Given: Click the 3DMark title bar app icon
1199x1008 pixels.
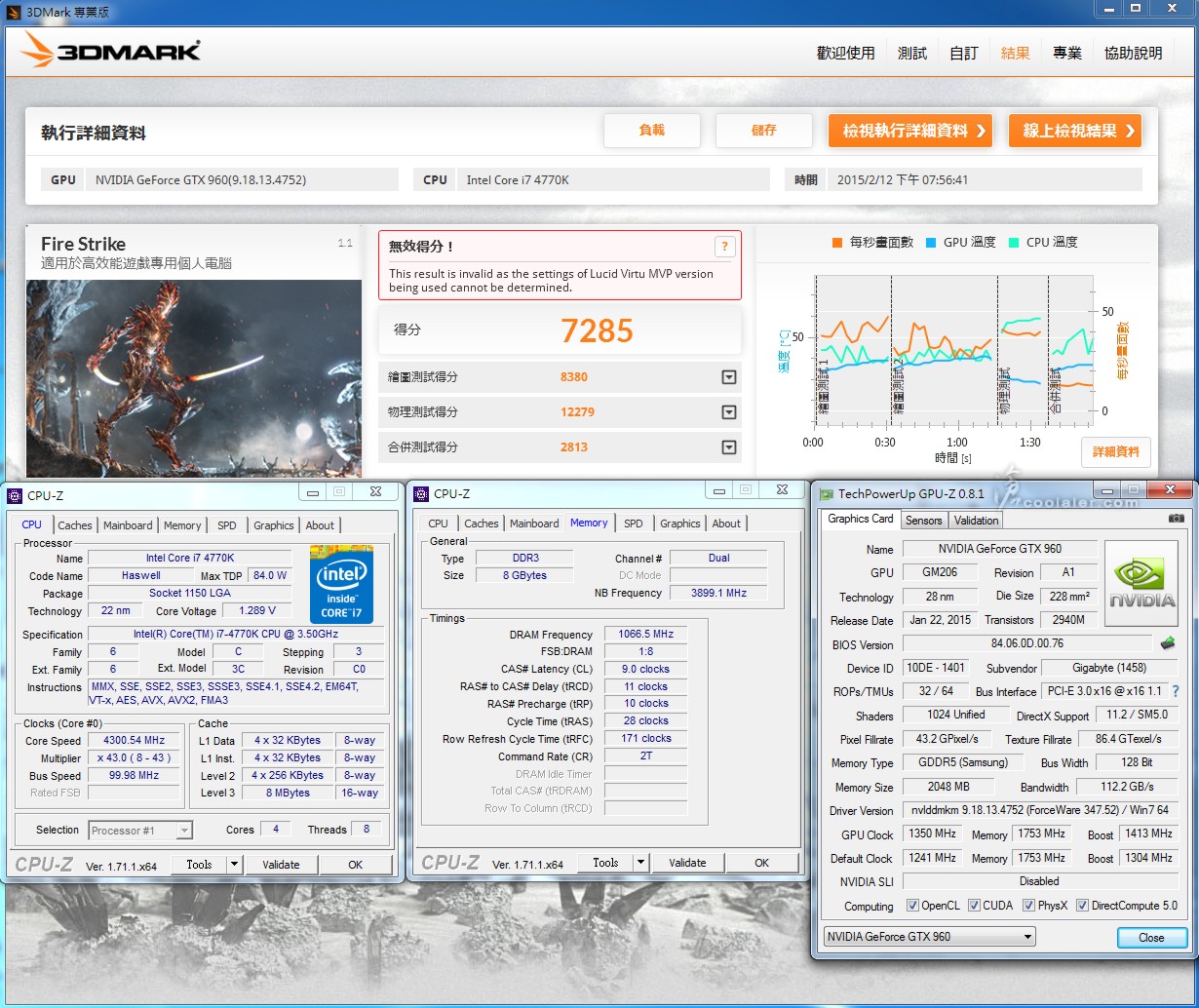Looking at the screenshot, I should [13, 12].
